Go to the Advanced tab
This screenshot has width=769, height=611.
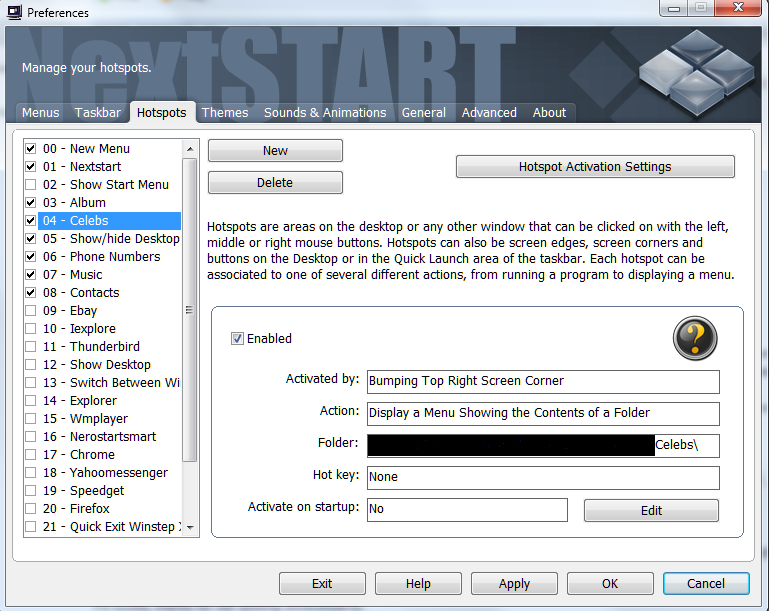click(x=489, y=113)
